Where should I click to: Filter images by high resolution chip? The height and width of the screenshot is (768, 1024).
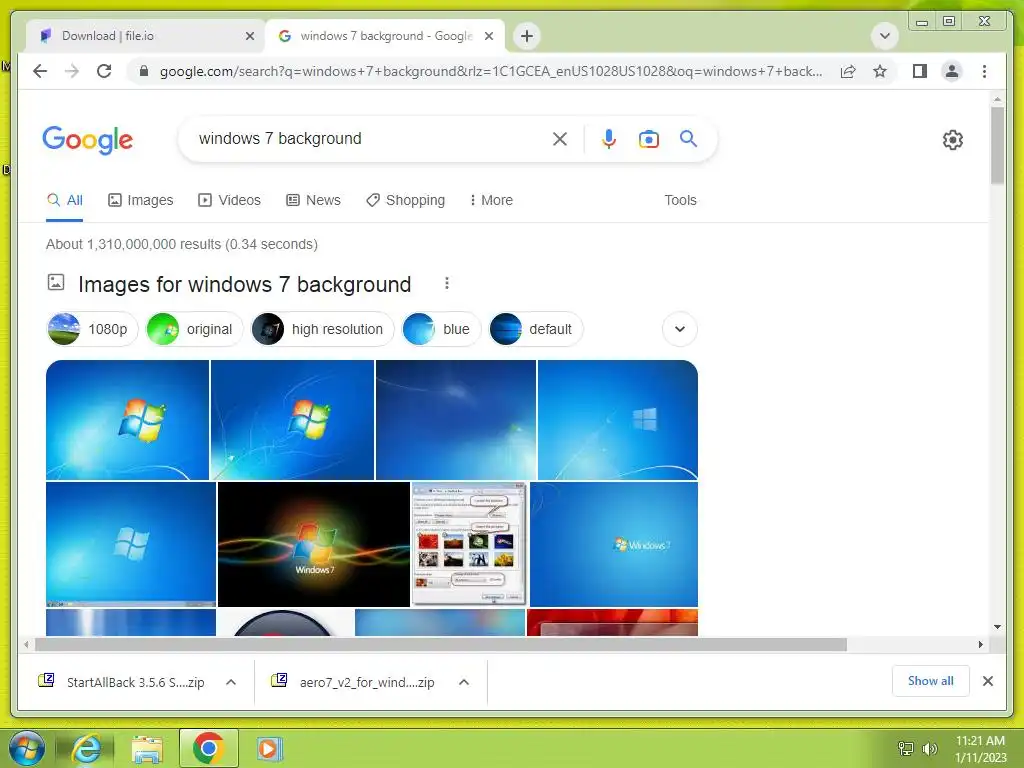[323, 329]
